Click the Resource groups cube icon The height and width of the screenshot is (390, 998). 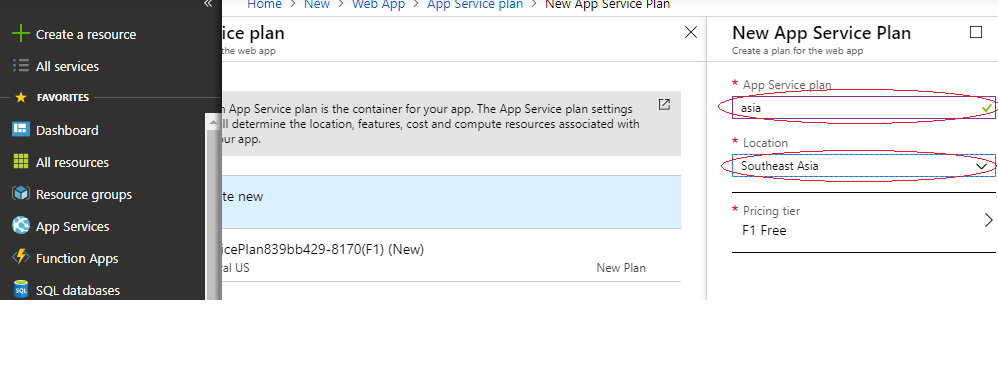point(21,193)
